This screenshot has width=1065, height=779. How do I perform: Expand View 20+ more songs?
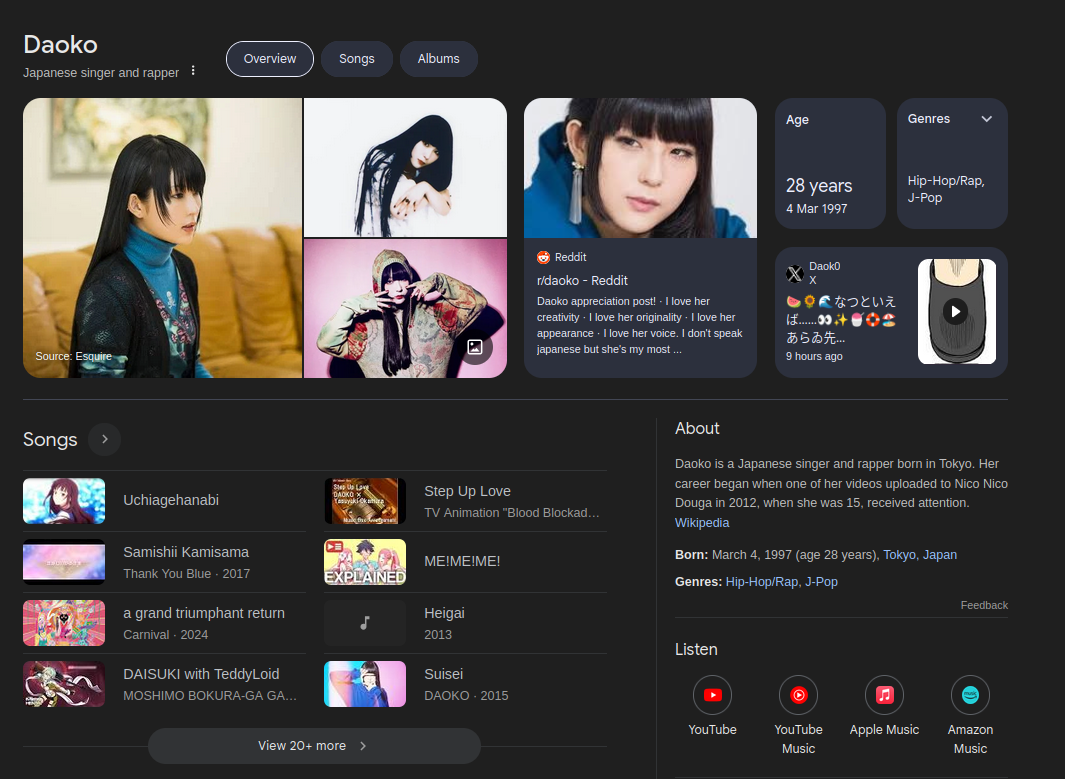click(x=314, y=746)
